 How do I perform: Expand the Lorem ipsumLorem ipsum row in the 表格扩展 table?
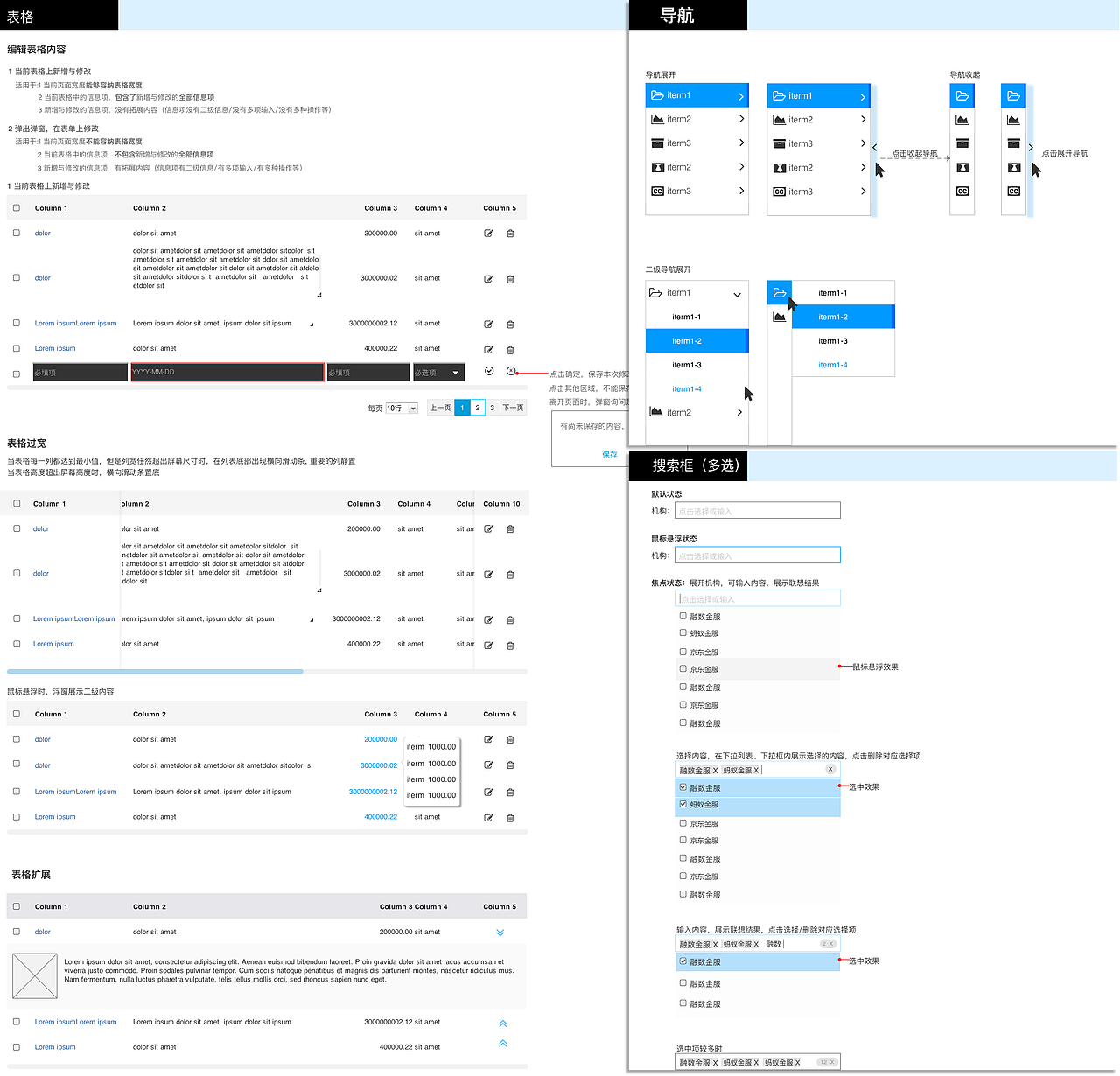click(x=502, y=1024)
